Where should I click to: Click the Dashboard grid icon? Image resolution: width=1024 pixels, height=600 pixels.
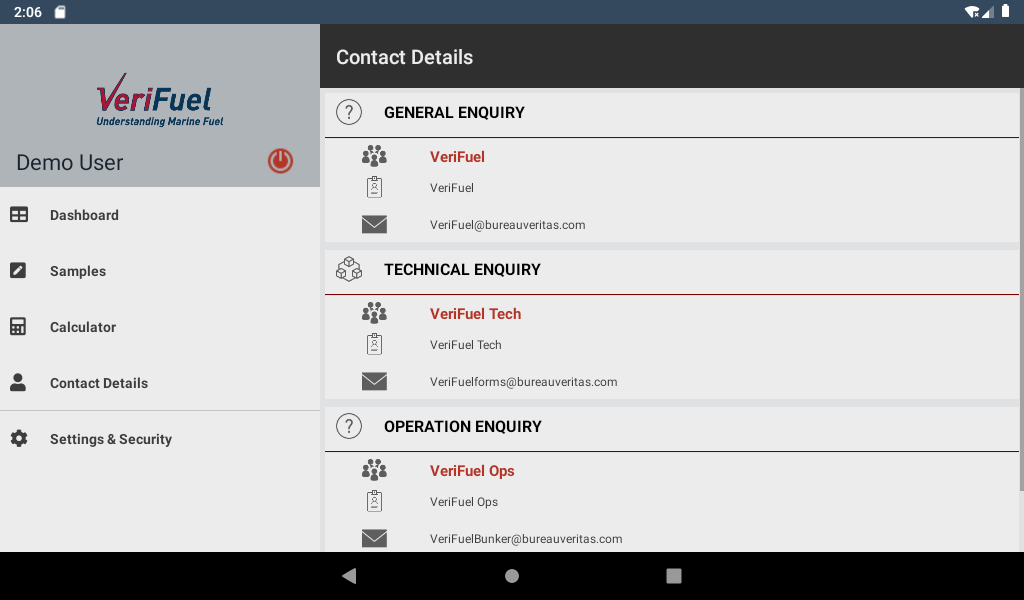pyautogui.click(x=19, y=214)
